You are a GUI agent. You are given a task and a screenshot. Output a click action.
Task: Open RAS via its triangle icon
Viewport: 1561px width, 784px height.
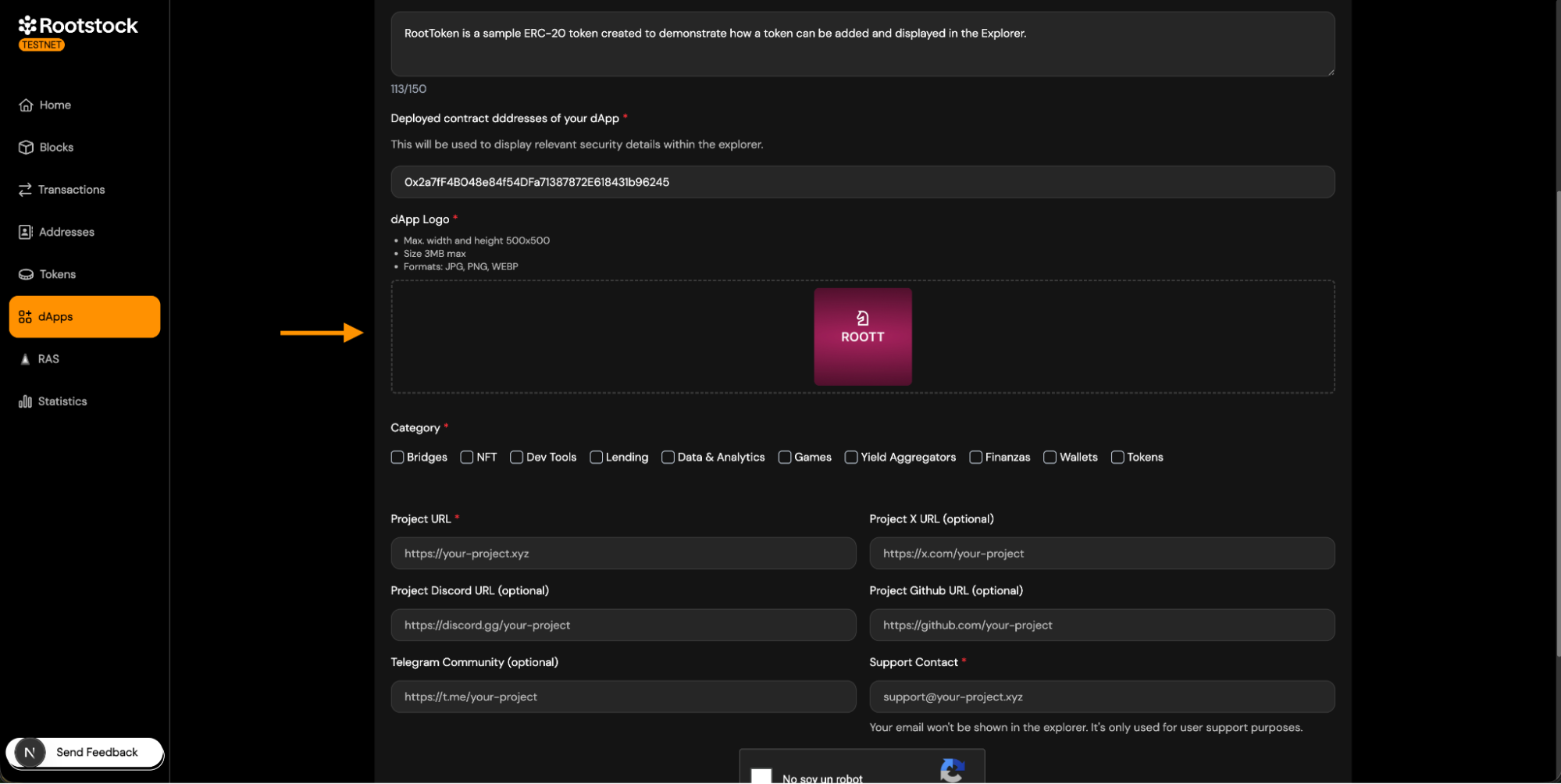[25, 359]
